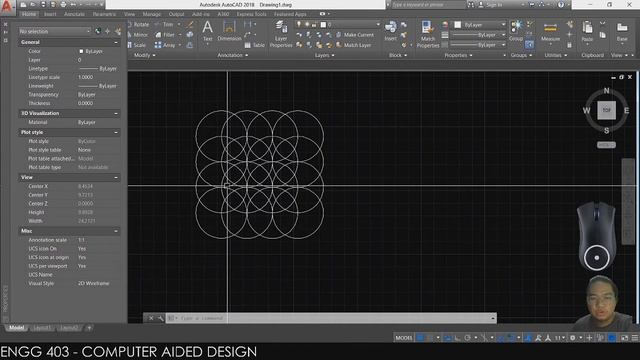
Task: Click Match Properties tool
Action: coord(427,34)
